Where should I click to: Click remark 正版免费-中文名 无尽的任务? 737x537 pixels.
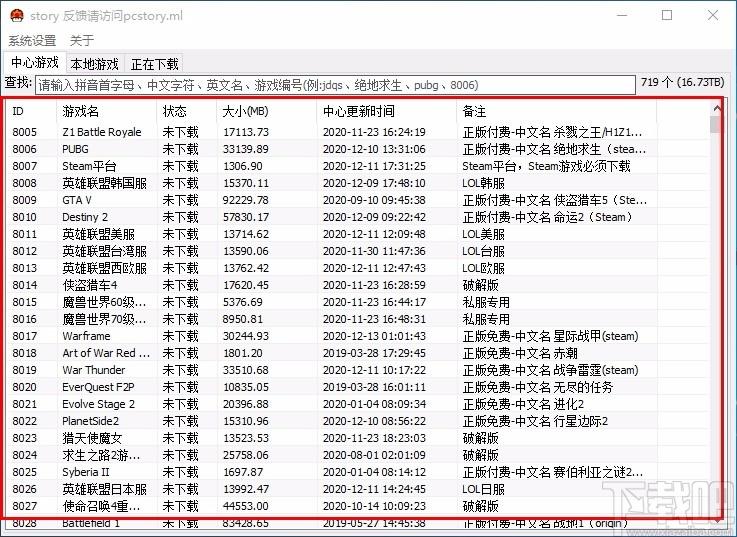coord(538,387)
